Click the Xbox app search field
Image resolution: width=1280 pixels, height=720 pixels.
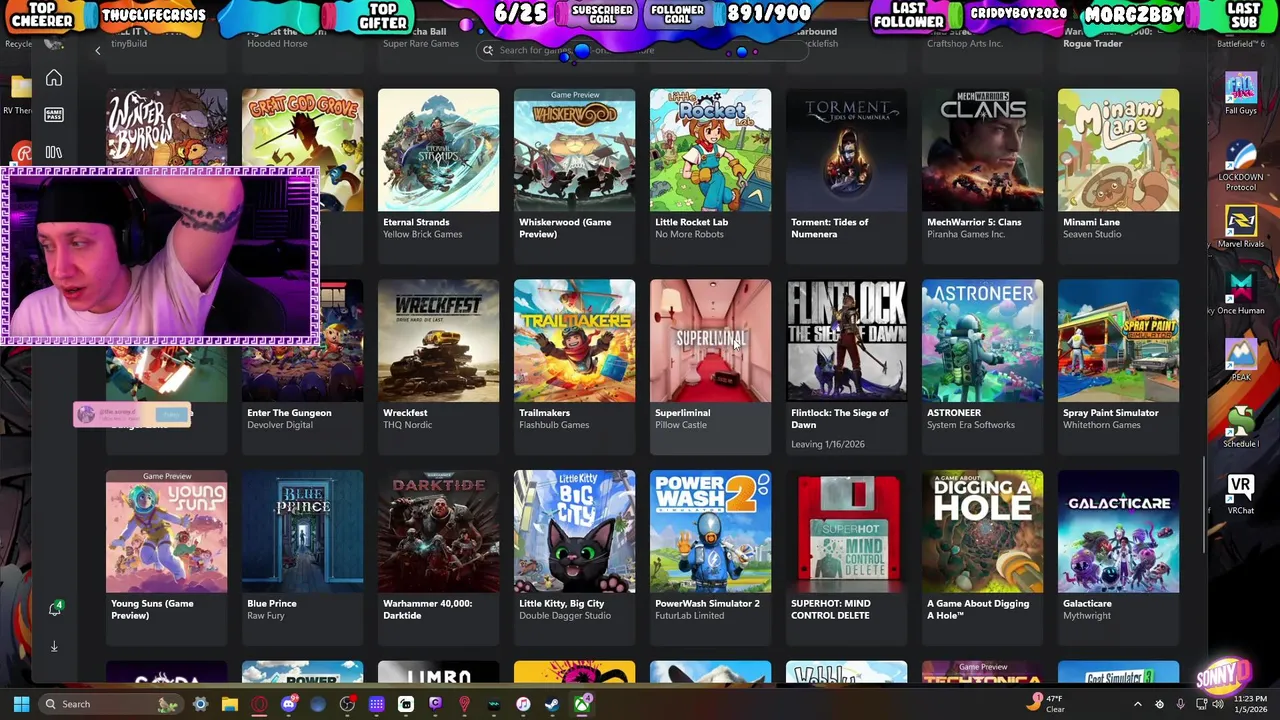click(640, 50)
